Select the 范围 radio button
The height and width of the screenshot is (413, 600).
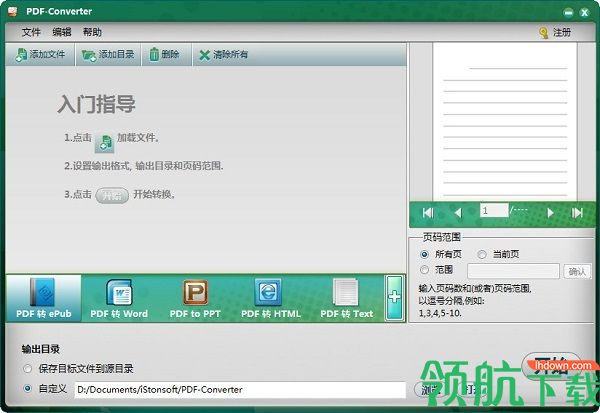pyautogui.click(x=424, y=270)
